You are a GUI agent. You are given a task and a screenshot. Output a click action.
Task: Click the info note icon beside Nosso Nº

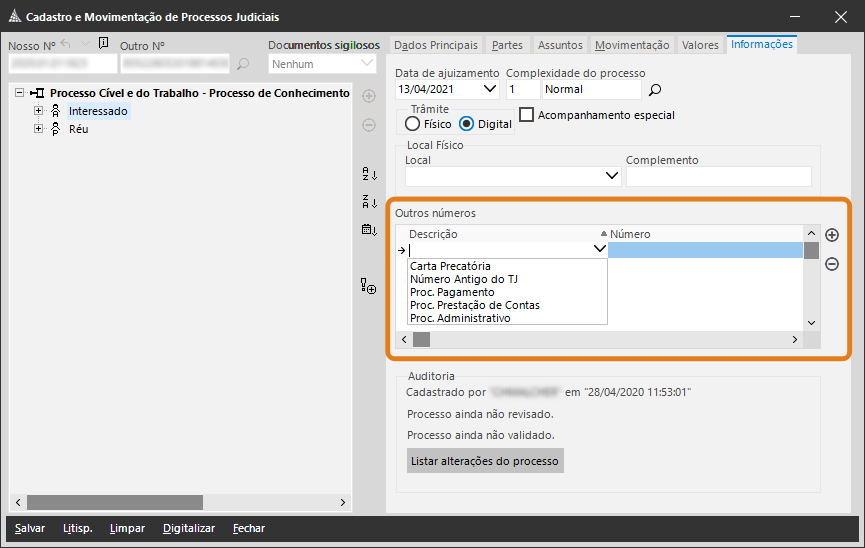pos(103,44)
